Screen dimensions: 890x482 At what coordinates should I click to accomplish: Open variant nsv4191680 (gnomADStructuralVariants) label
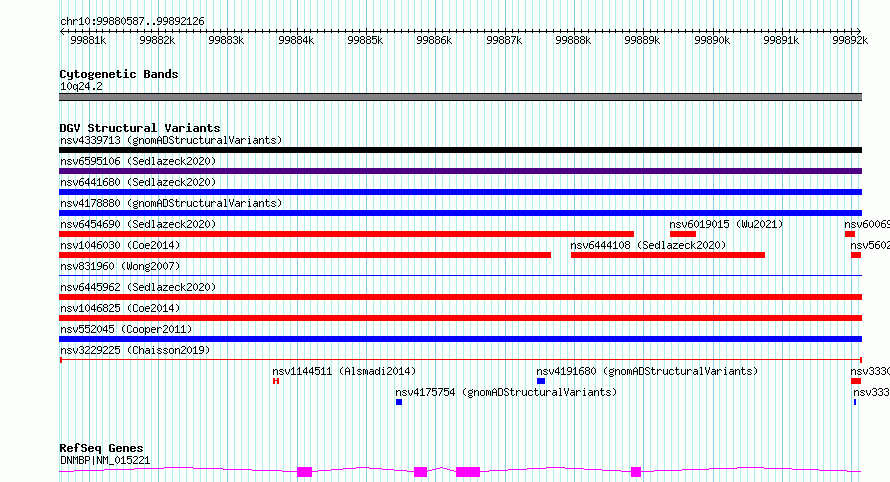(x=647, y=371)
